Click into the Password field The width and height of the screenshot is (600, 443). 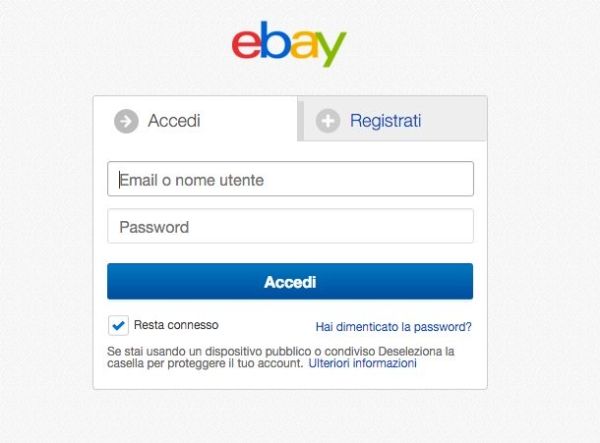[290, 226]
